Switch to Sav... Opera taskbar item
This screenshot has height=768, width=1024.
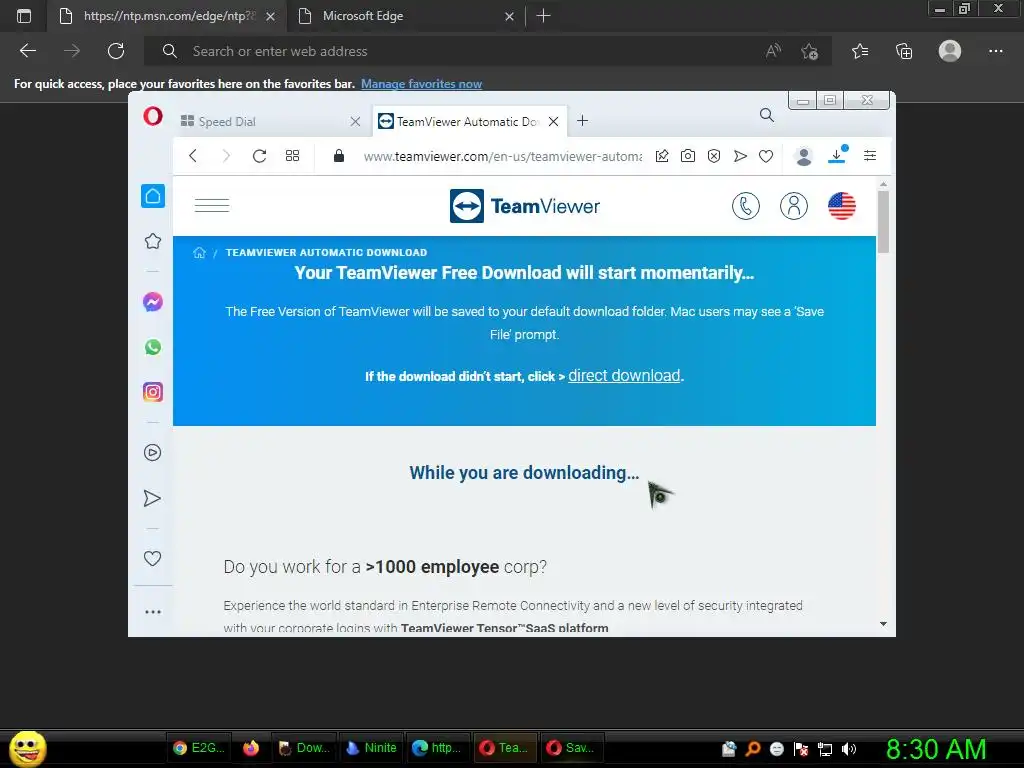(x=571, y=748)
